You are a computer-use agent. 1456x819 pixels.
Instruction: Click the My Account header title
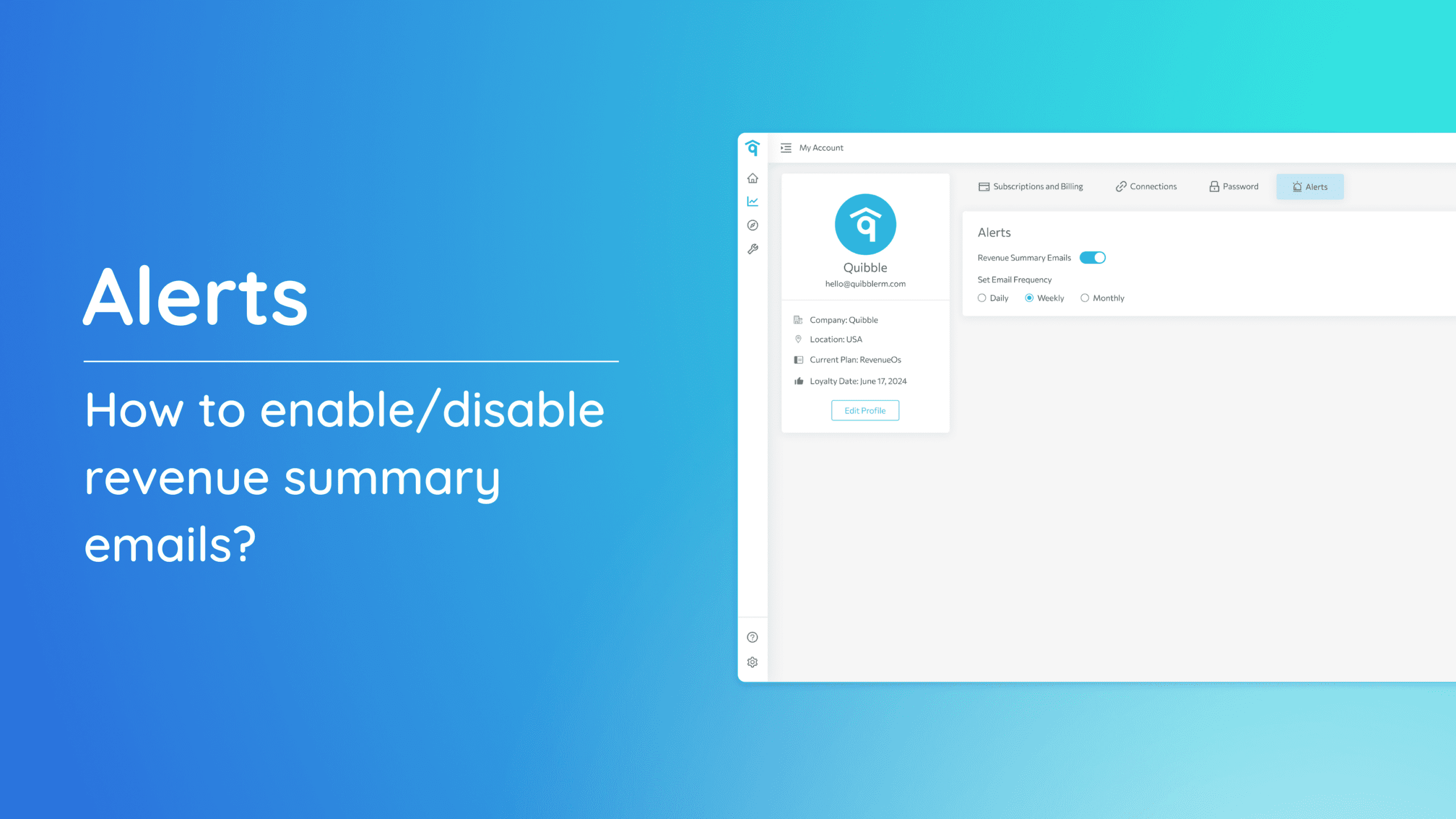tap(821, 148)
